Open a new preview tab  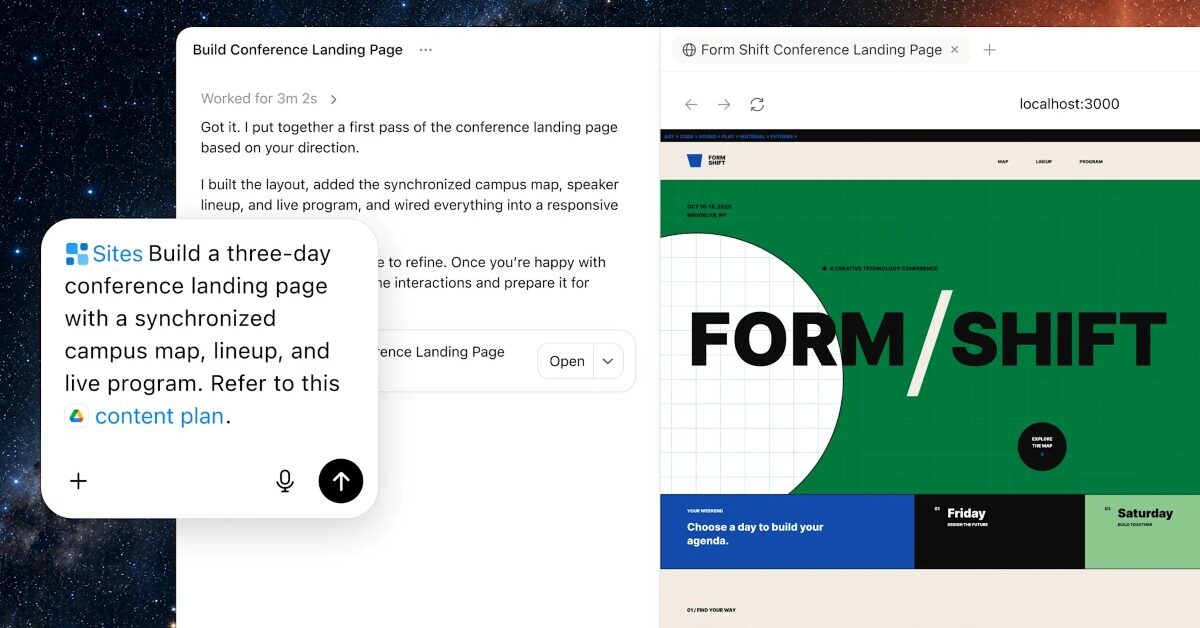click(989, 49)
